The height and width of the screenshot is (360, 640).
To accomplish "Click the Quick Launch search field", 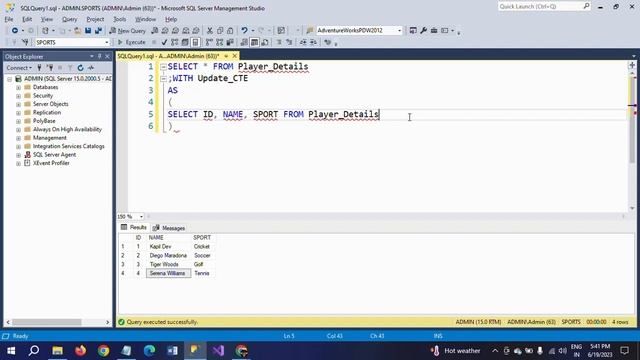I will [544, 7].
